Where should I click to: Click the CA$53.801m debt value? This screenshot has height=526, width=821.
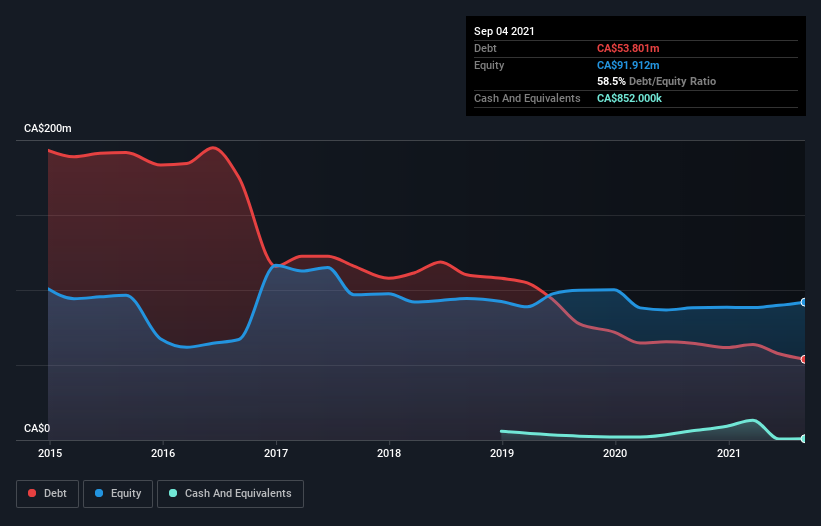(628, 48)
